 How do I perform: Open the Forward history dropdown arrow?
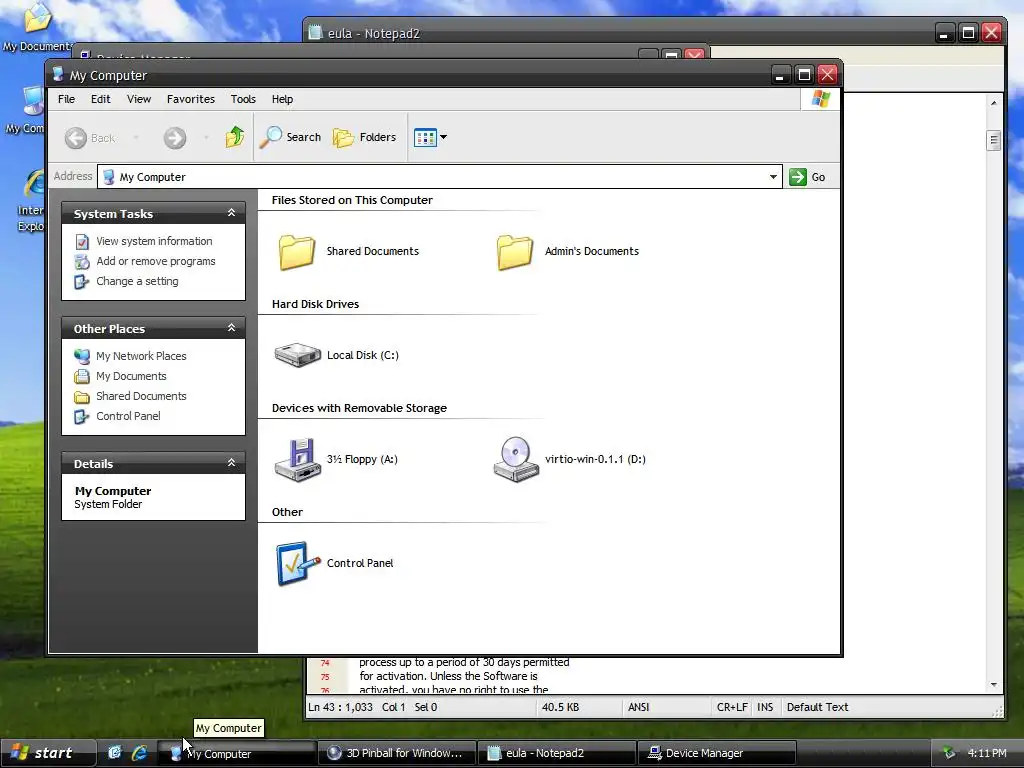[206, 138]
